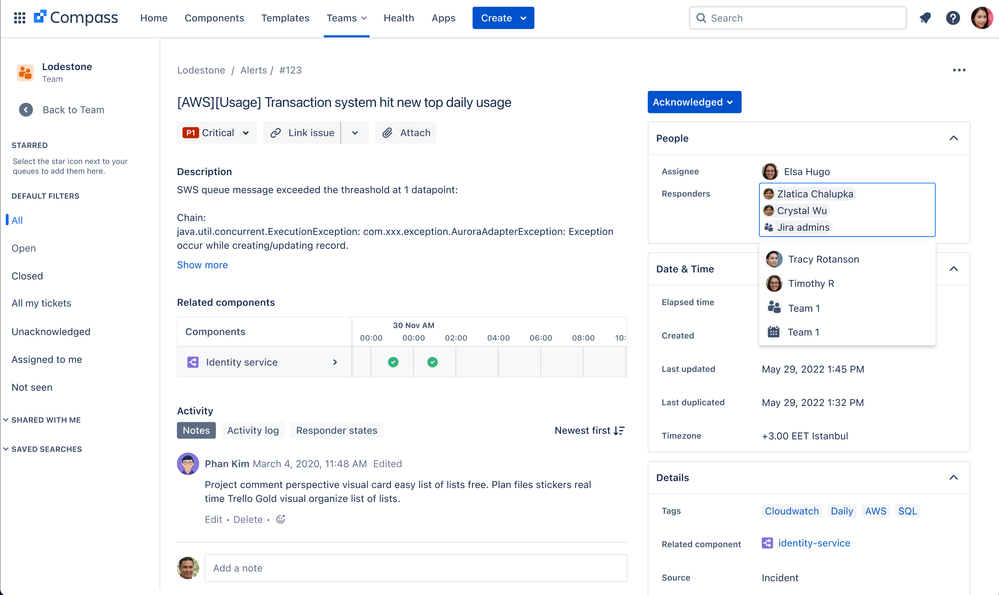
Task: Click the second green check status marker
Action: click(x=433, y=362)
